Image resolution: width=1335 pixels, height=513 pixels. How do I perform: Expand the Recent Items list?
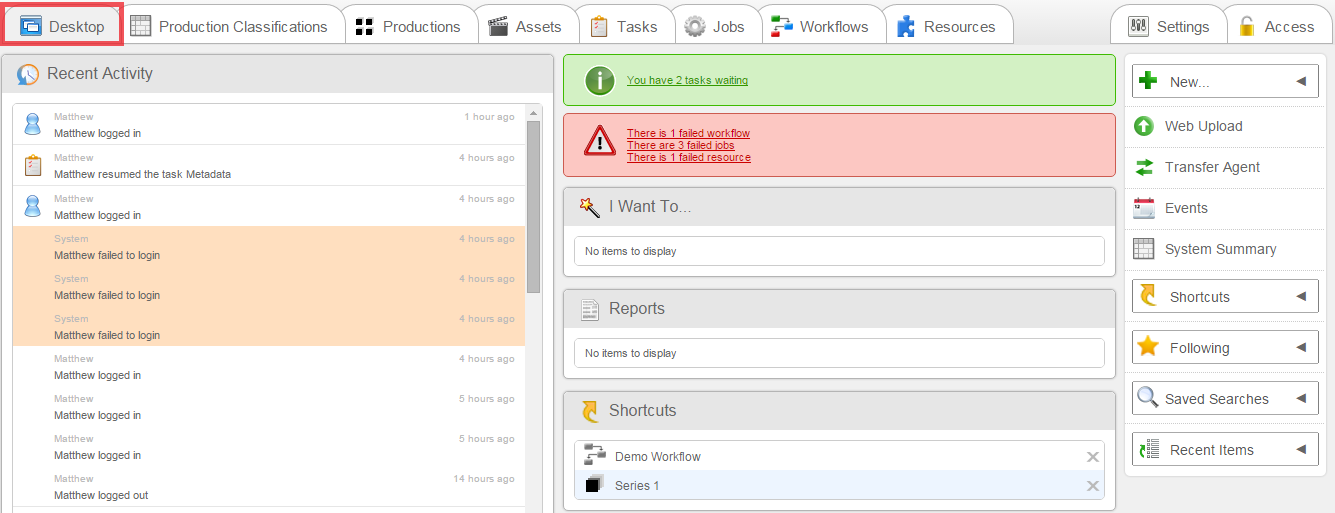[x=1301, y=450]
